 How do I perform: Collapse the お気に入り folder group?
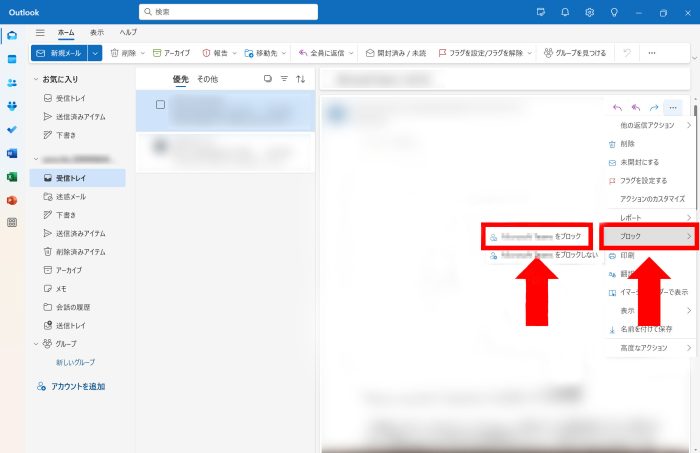pyautogui.click(x=37, y=78)
